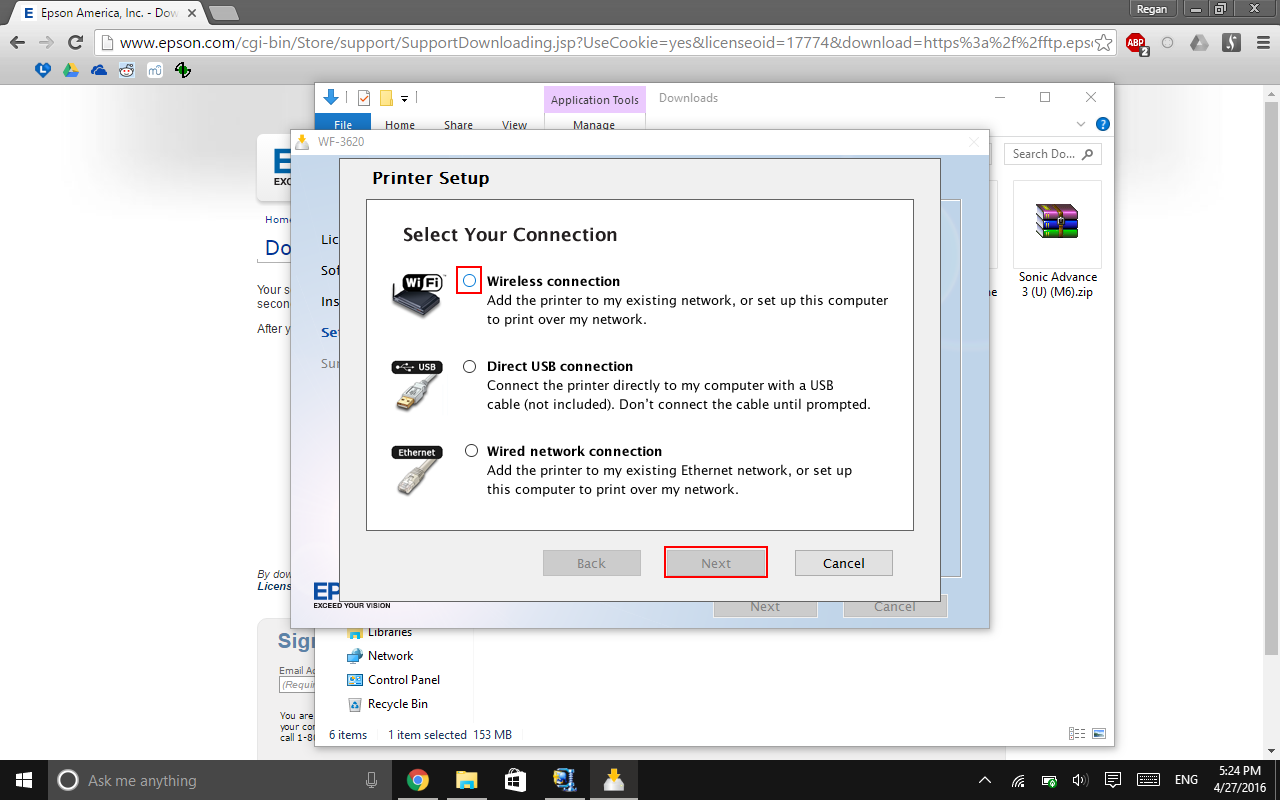Choose the Wired network connection radio button
1280x800 pixels.
coord(471,451)
